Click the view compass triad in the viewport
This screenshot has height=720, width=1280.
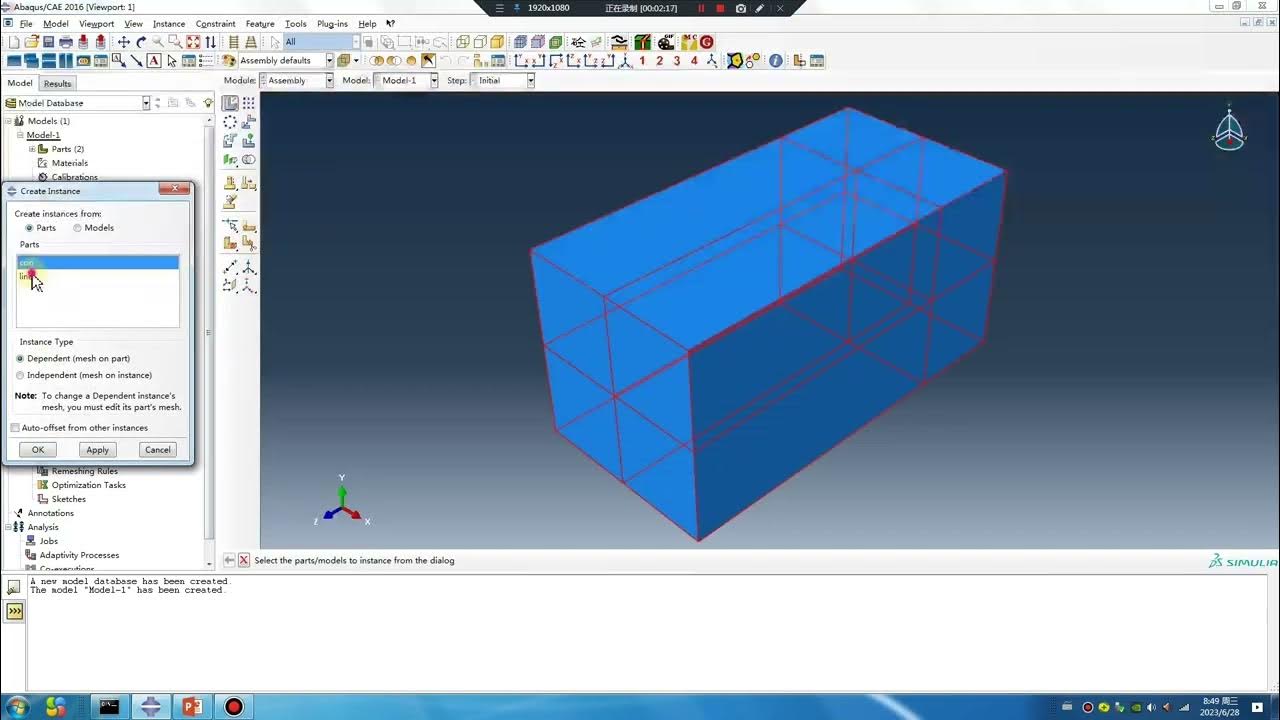(1229, 131)
